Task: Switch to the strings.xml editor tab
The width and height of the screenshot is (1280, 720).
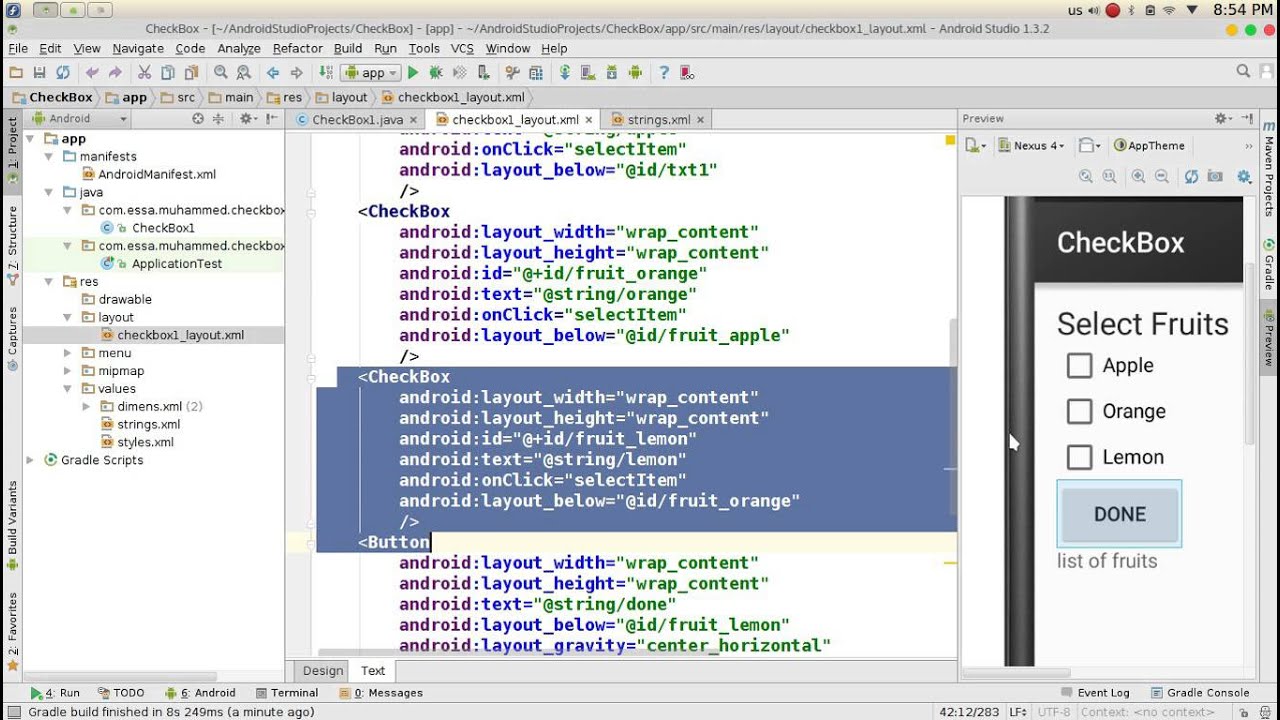Action: [x=657, y=120]
